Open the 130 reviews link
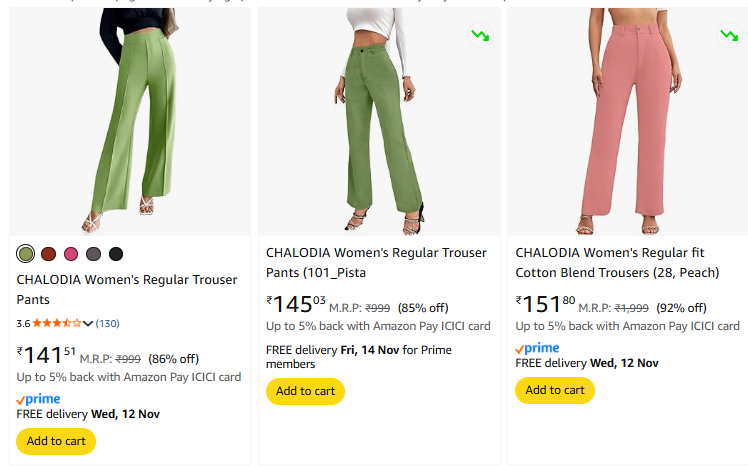The image size is (748, 466). point(108,323)
